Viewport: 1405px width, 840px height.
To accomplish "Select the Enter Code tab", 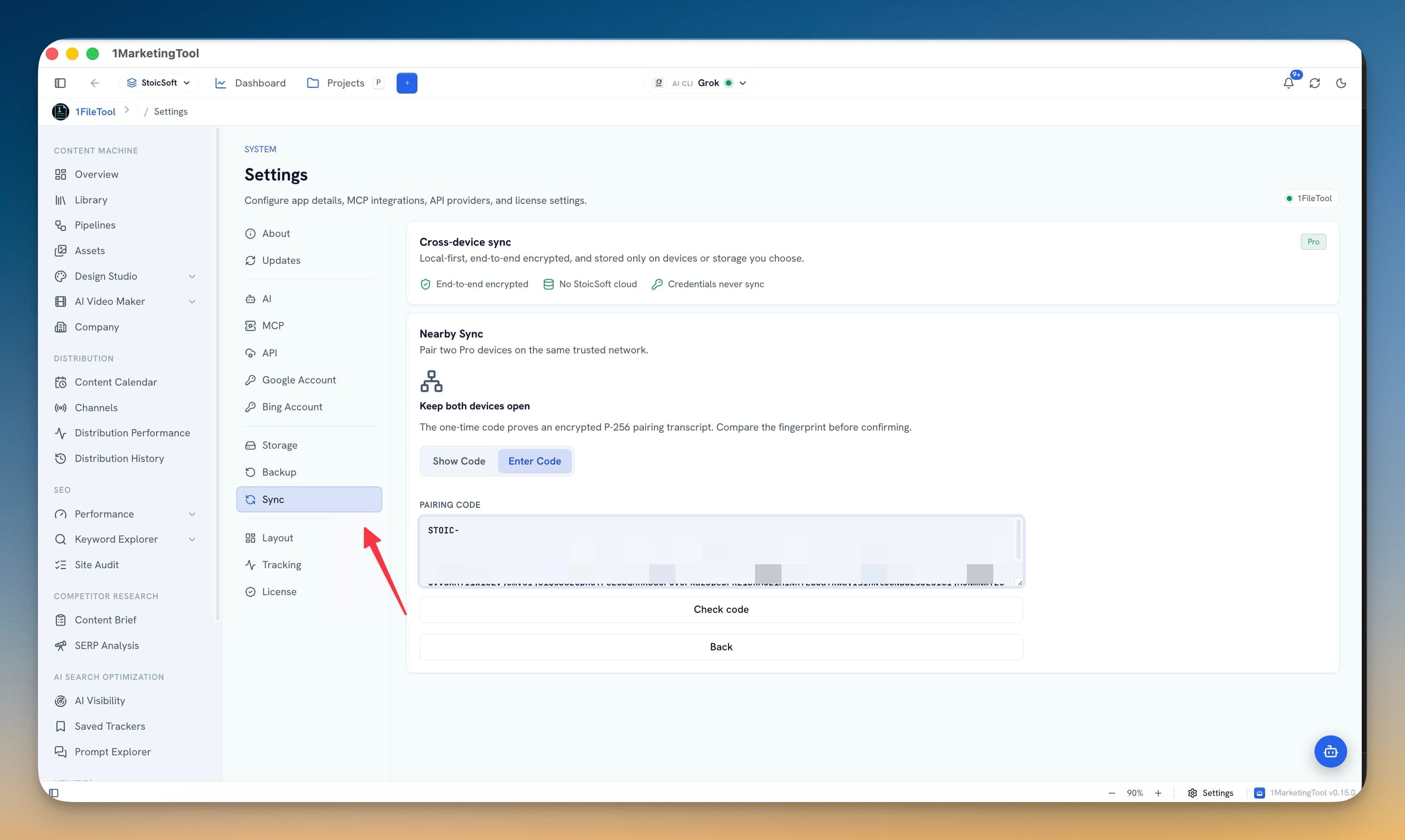I will point(534,461).
